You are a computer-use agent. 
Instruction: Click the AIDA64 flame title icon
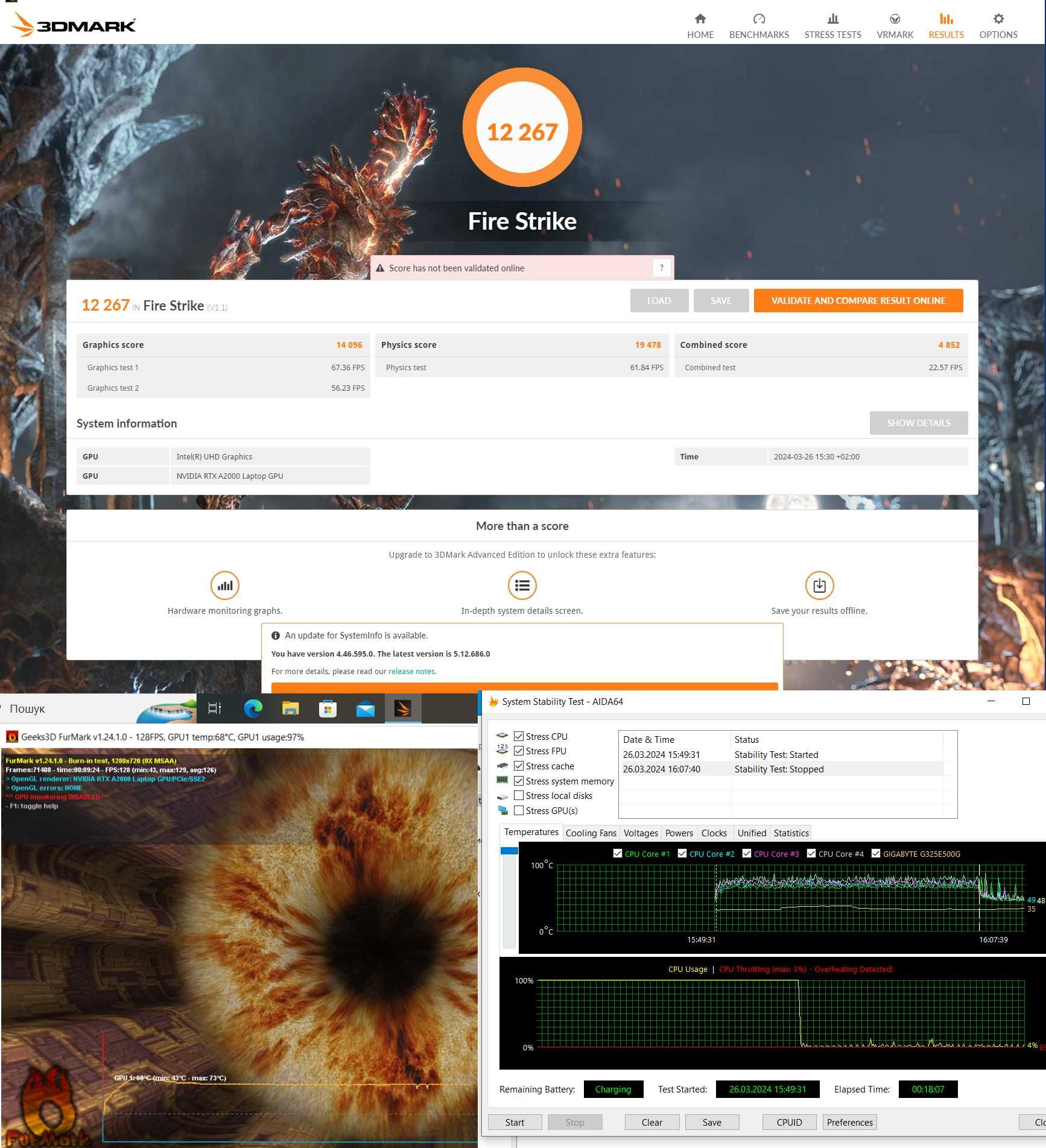tap(493, 701)
